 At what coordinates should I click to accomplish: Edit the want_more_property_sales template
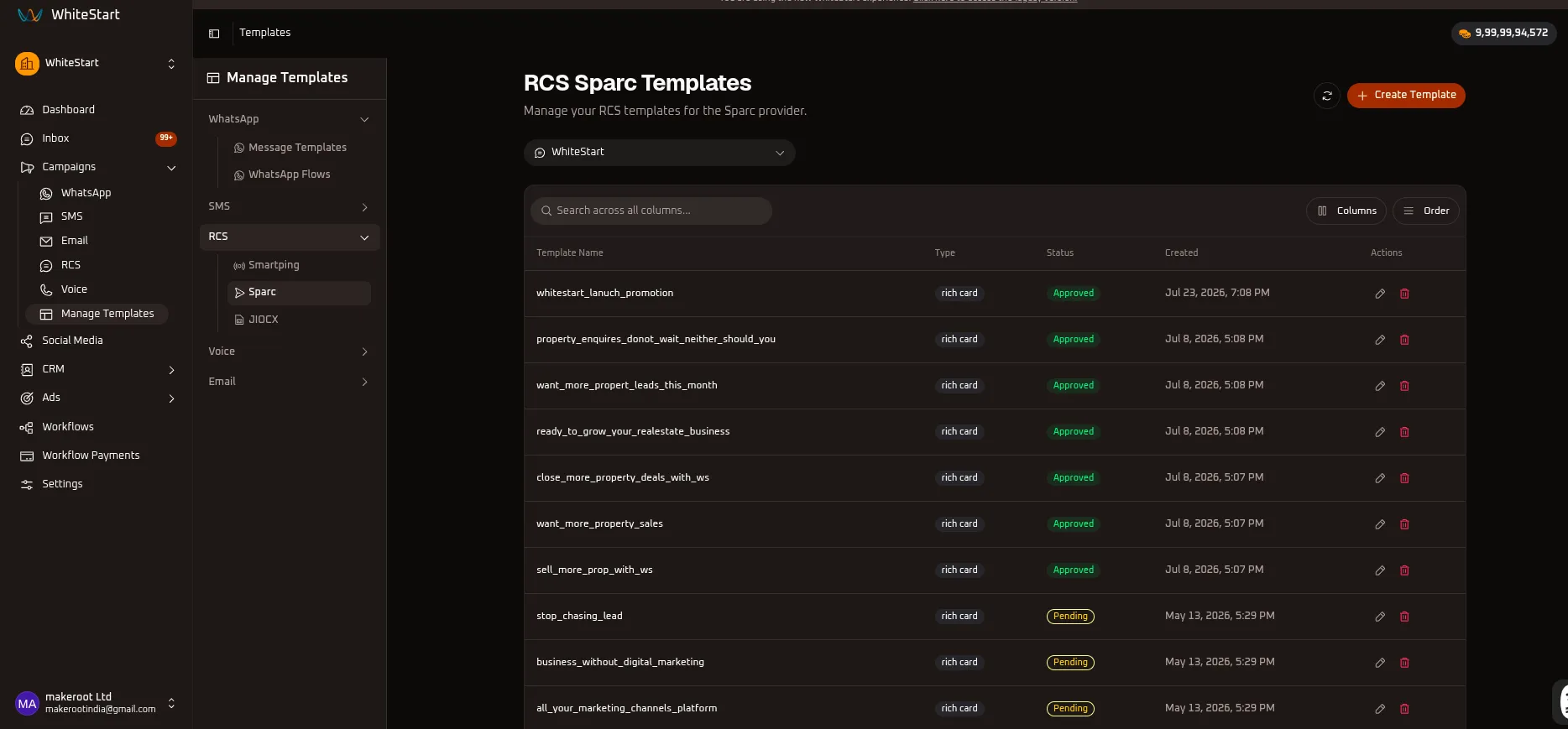click(x=1380, y=524)
